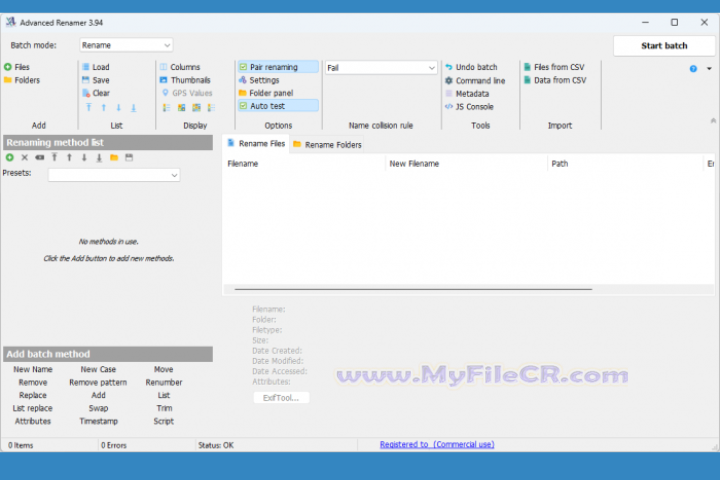Add a Remove method
The height and width of the screenshot is (480, 720).
33,382
